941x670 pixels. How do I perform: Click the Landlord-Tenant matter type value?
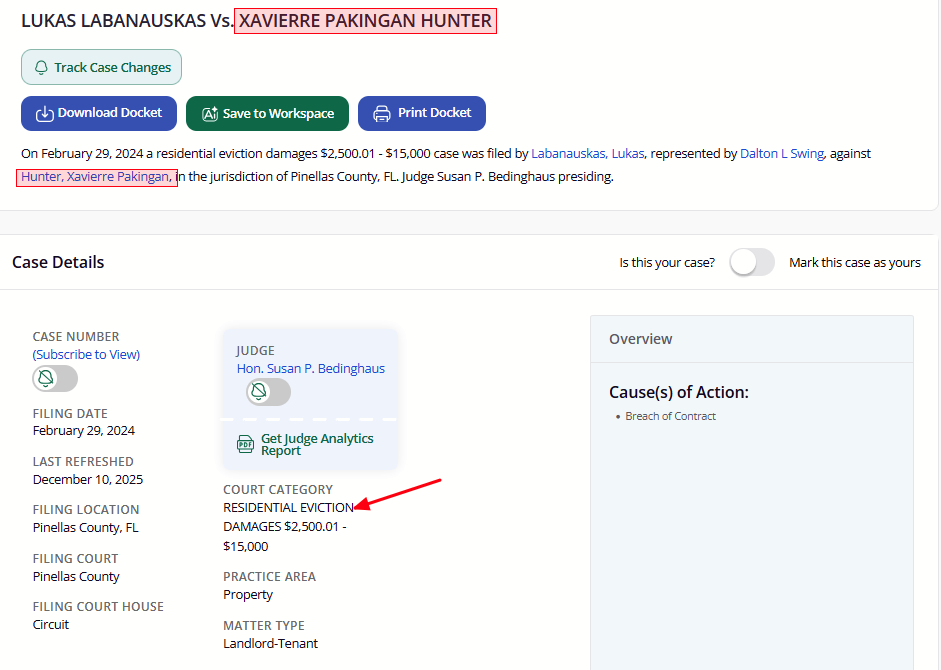(x=270, y=643)
